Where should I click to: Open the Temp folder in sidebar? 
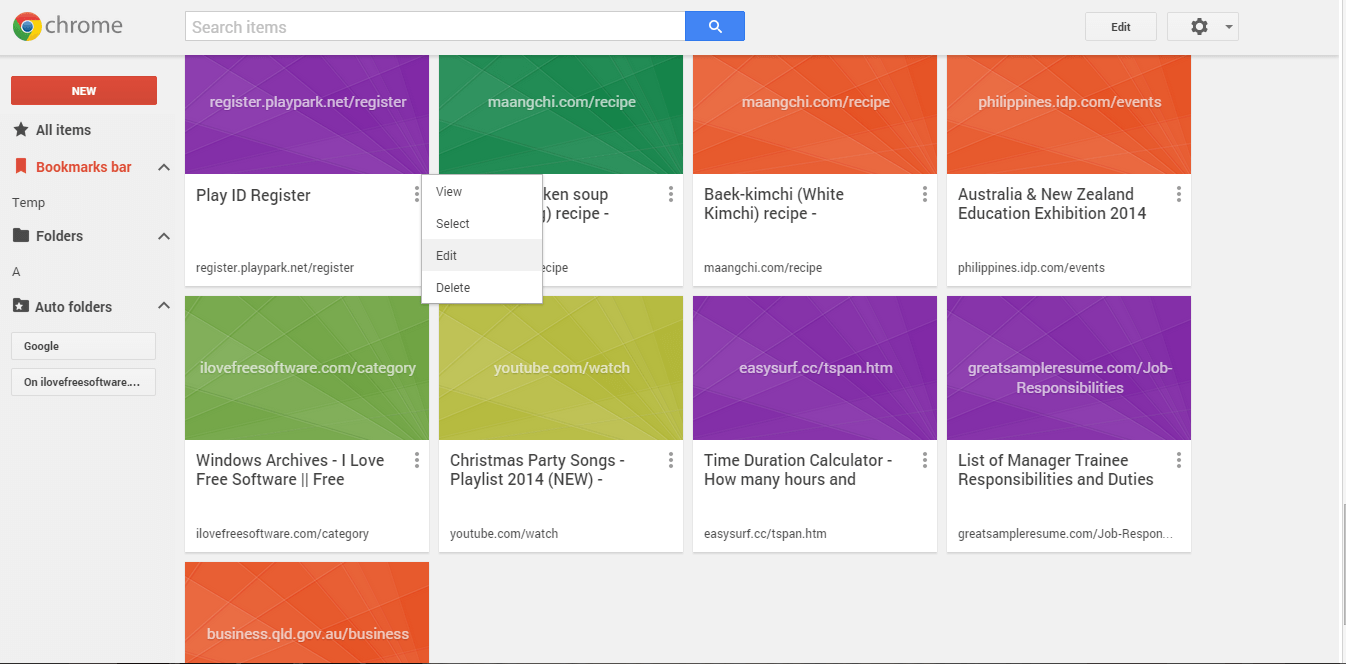[28, 202]
